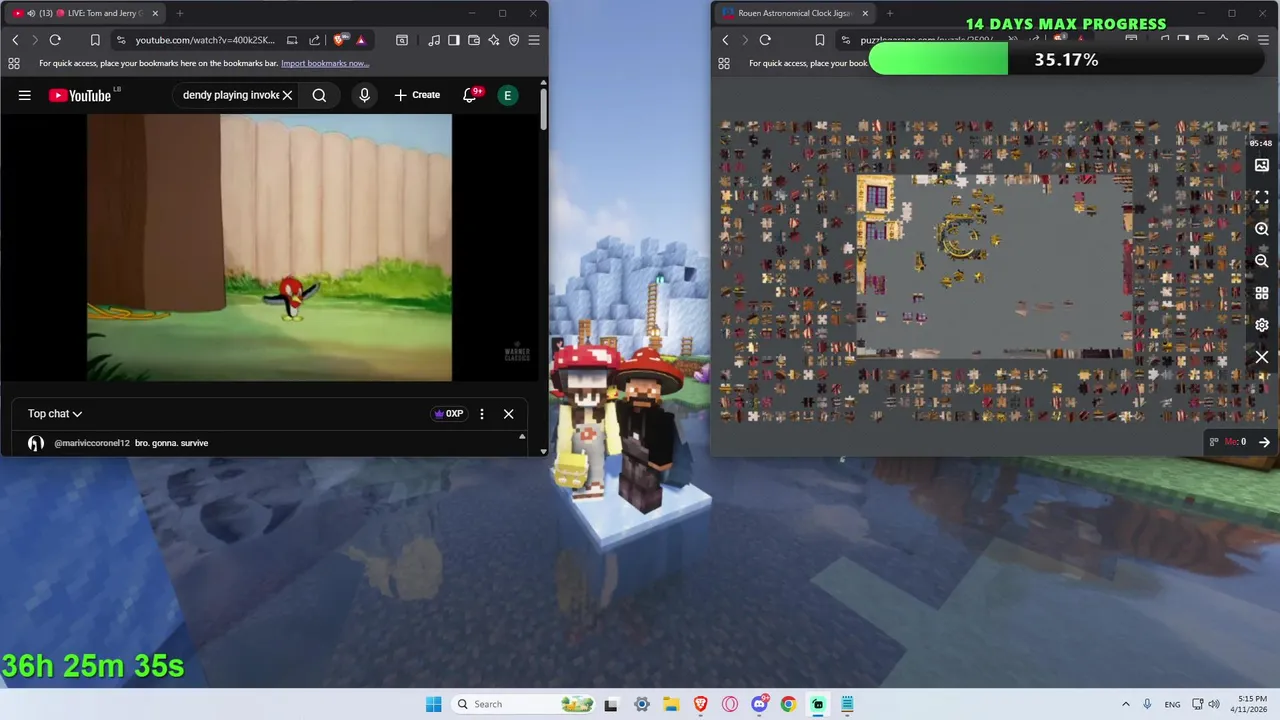Close the Tom and Jerry tab
Screen dimensions: 1280x720
pos(154,13)
